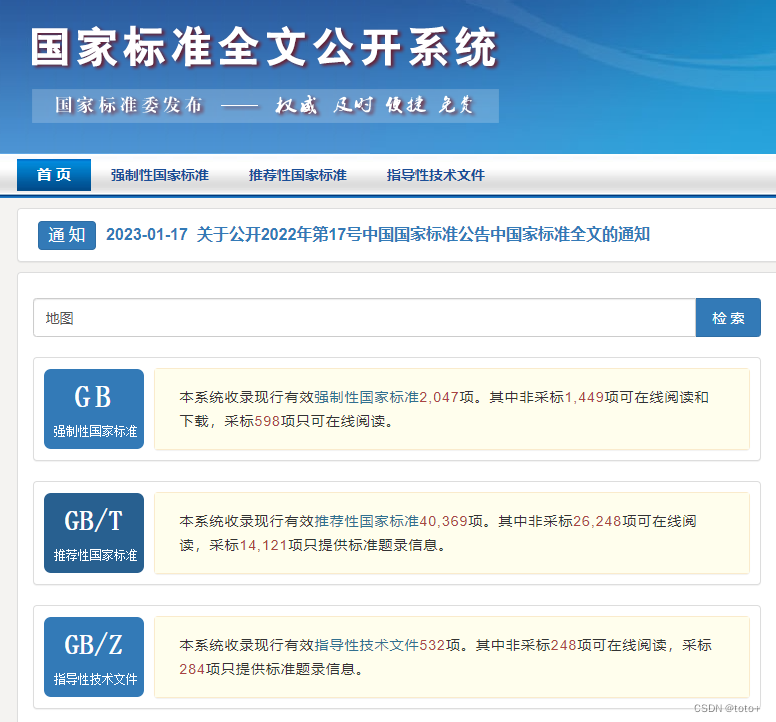Click the 40,369 count in GB/T description
Viewport: 776px width, 722px height.
point(443,521)
